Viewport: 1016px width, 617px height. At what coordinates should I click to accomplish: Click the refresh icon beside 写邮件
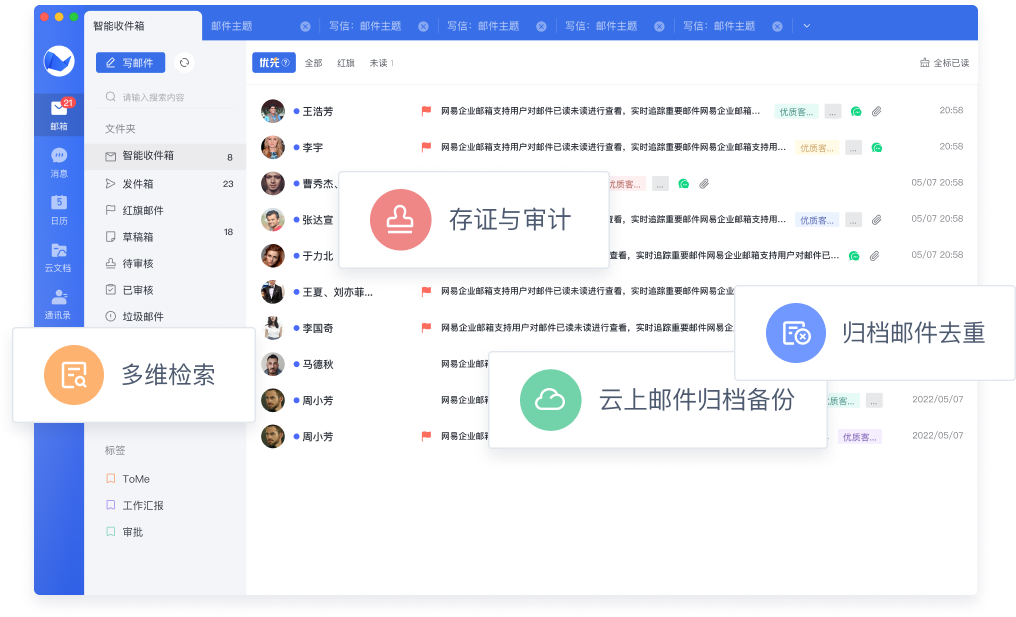(x=184, y=63)
